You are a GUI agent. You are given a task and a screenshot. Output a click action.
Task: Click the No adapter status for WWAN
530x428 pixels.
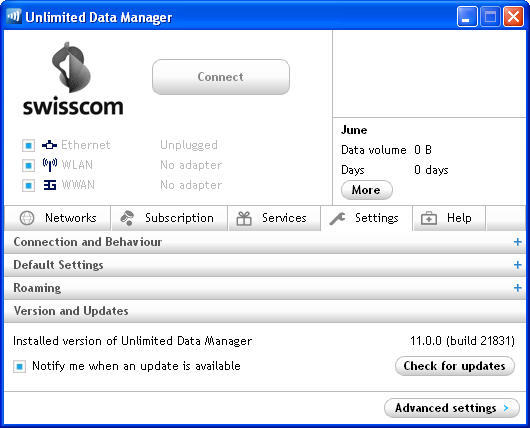tap(191, 185)
